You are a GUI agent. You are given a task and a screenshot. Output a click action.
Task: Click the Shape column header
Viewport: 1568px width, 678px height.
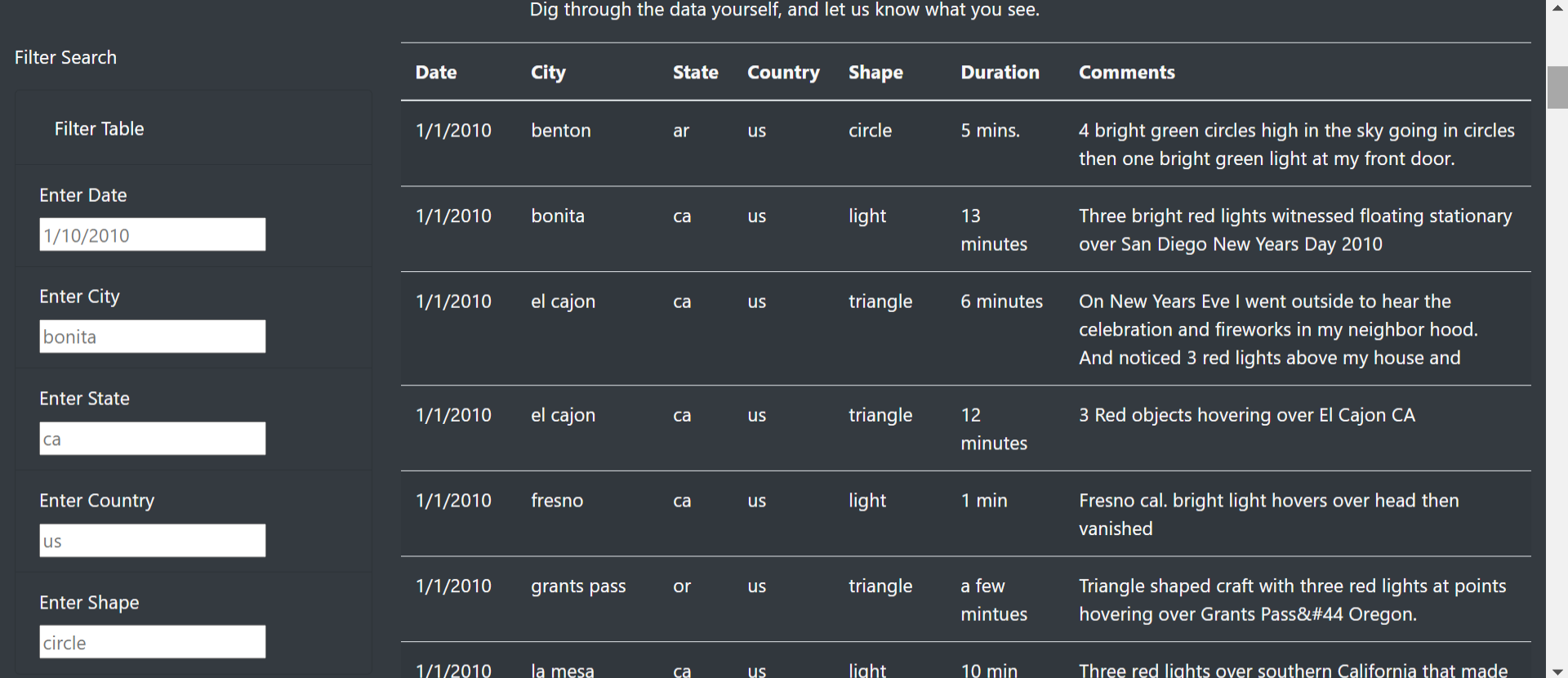[x=875, y=72]
